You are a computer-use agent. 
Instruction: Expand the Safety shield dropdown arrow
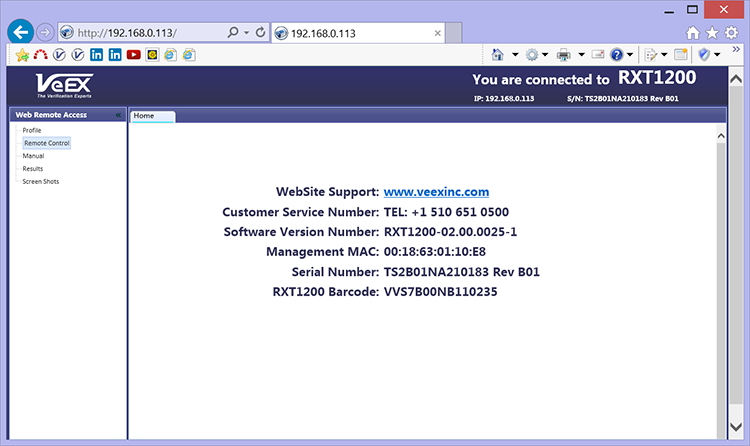[717, 55]
